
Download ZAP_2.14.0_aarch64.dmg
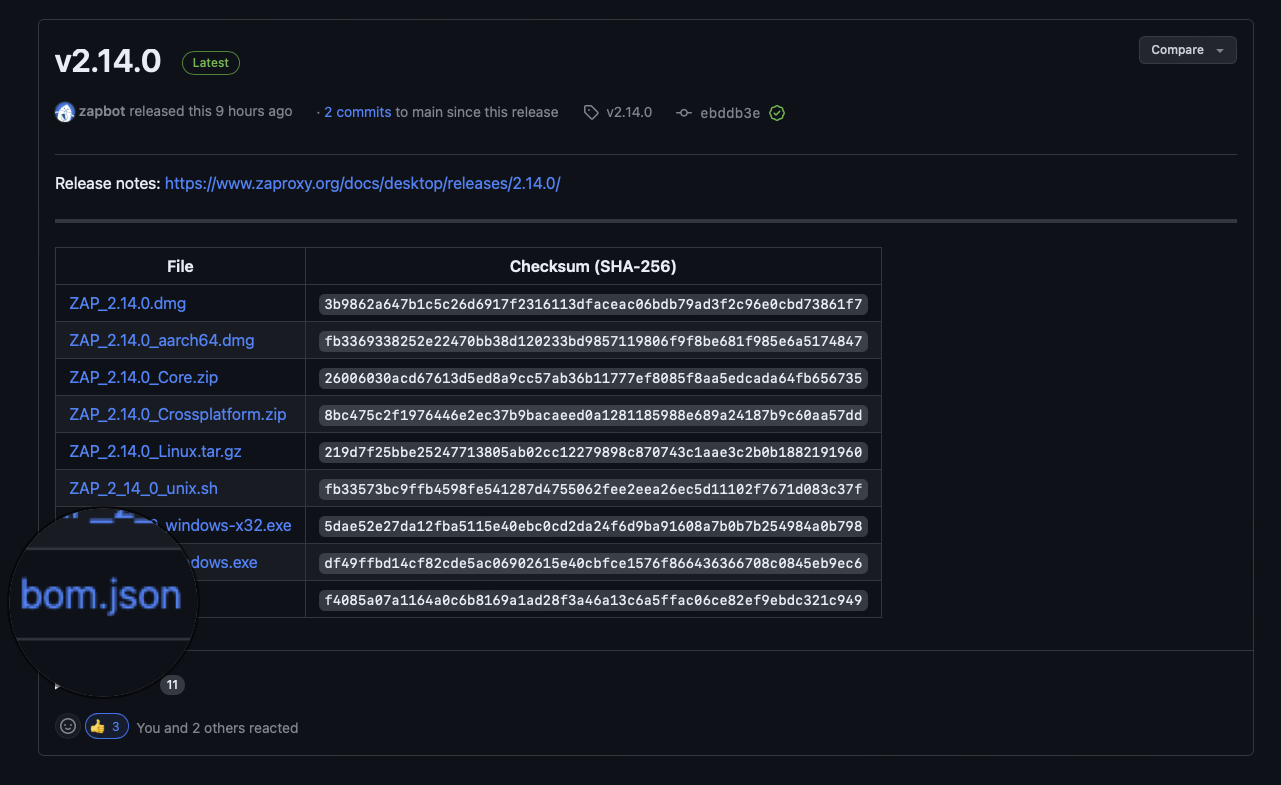click(162, 340)
